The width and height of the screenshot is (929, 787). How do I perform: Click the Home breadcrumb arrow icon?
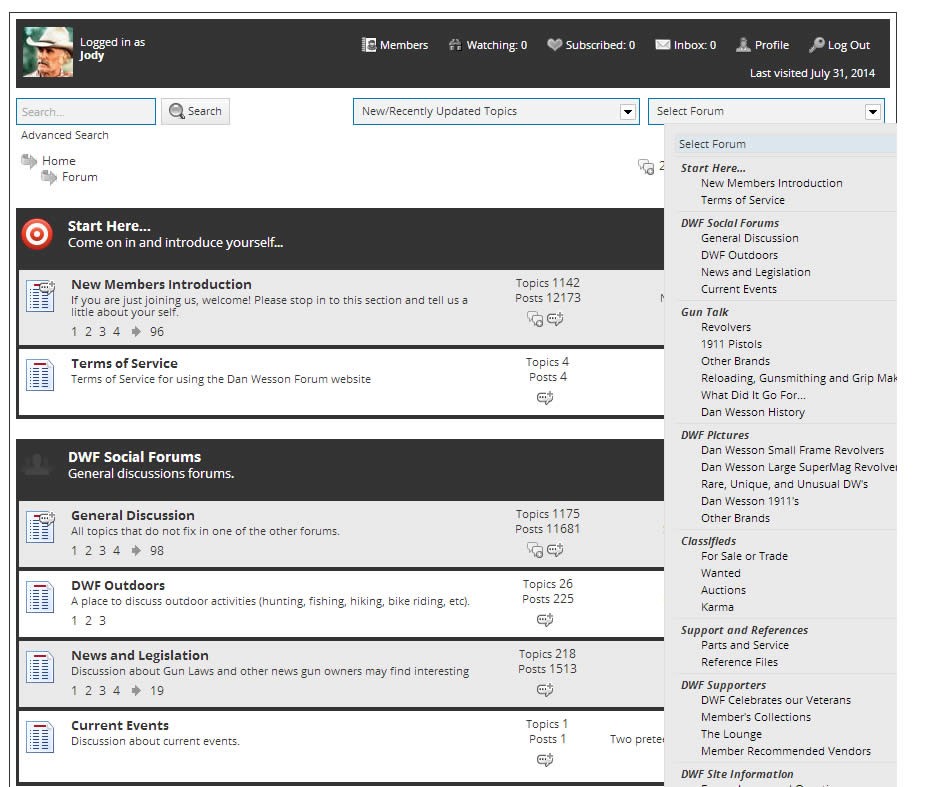29,161
